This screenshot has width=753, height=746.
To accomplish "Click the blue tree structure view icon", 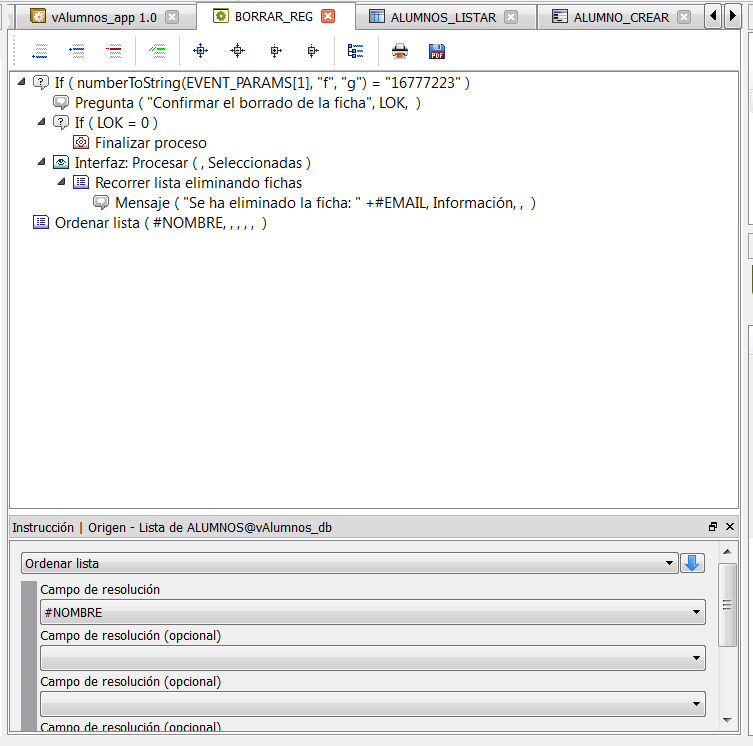I will [x=355, y=51].
